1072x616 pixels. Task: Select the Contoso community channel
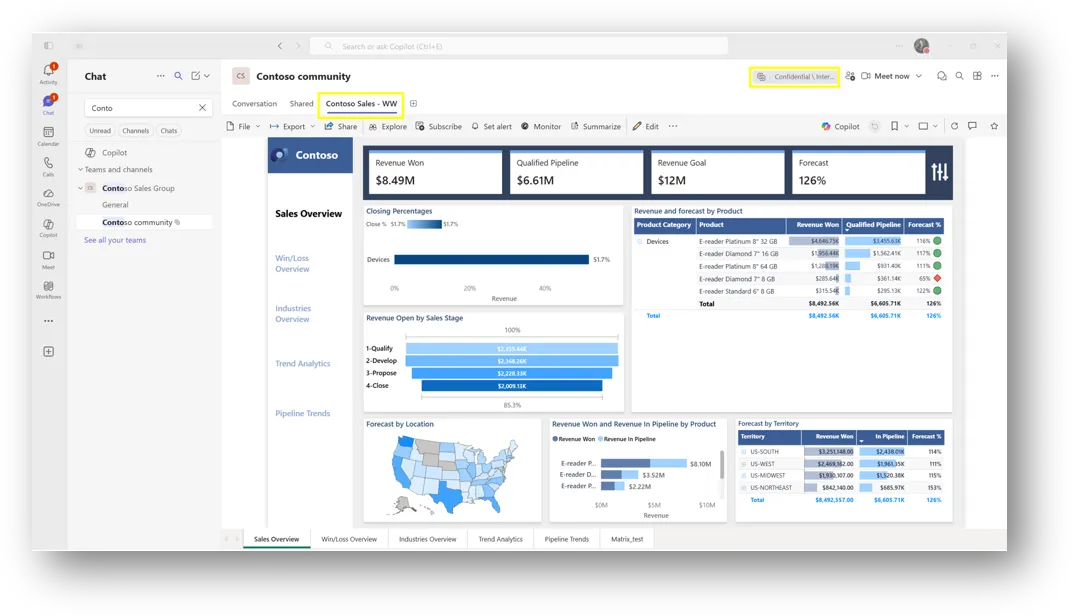[144, 222]
